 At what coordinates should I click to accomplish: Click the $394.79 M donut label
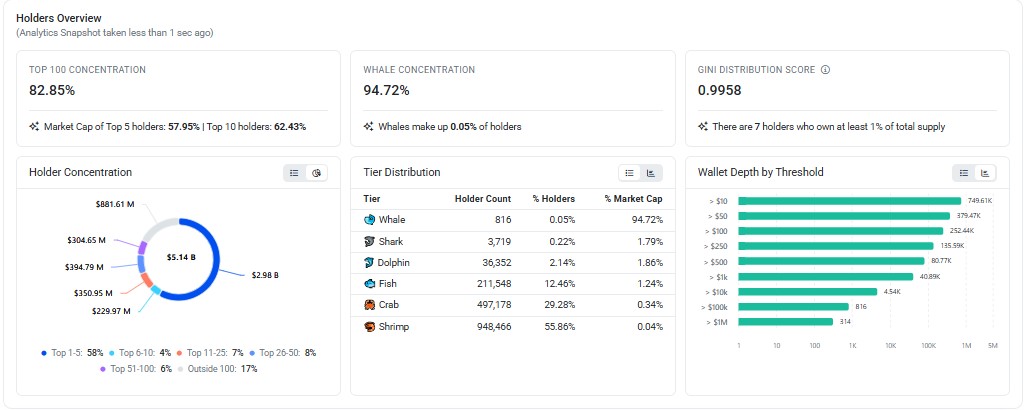click(85, 267)
